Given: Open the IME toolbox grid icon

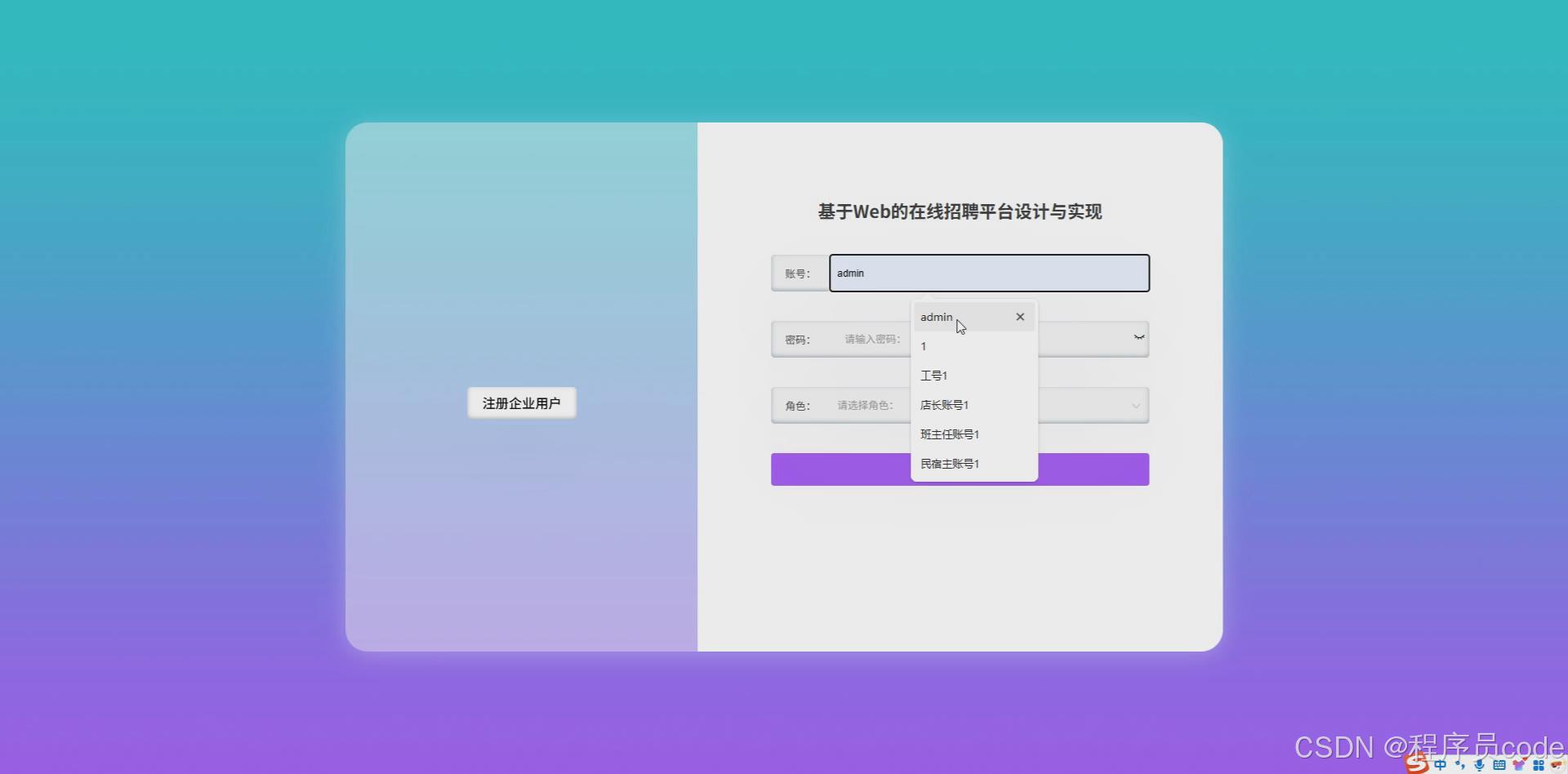Looking at the screenshot, I should [1538, 764].
